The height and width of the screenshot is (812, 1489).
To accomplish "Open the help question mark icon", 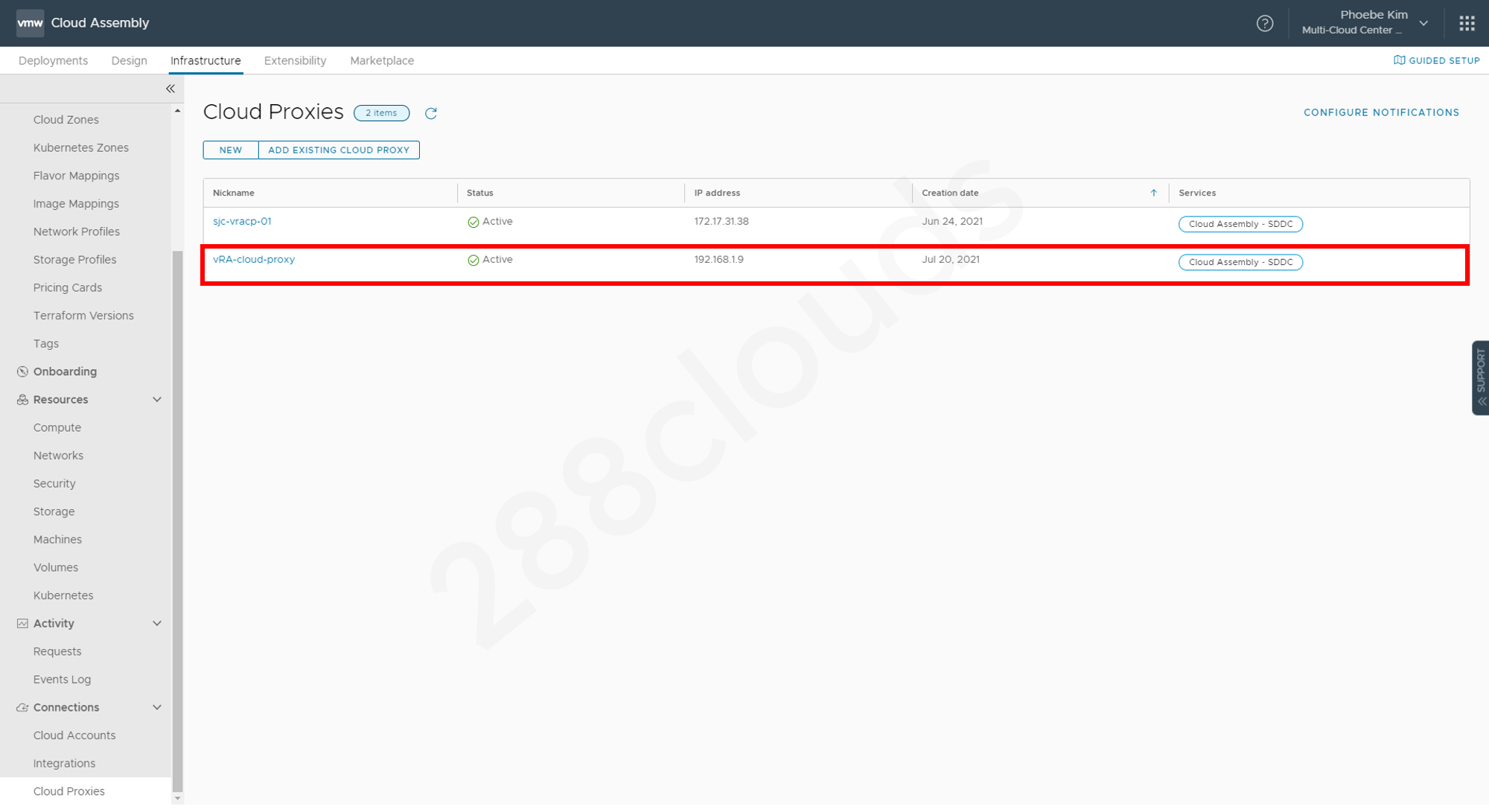I will click(1264, 23).
